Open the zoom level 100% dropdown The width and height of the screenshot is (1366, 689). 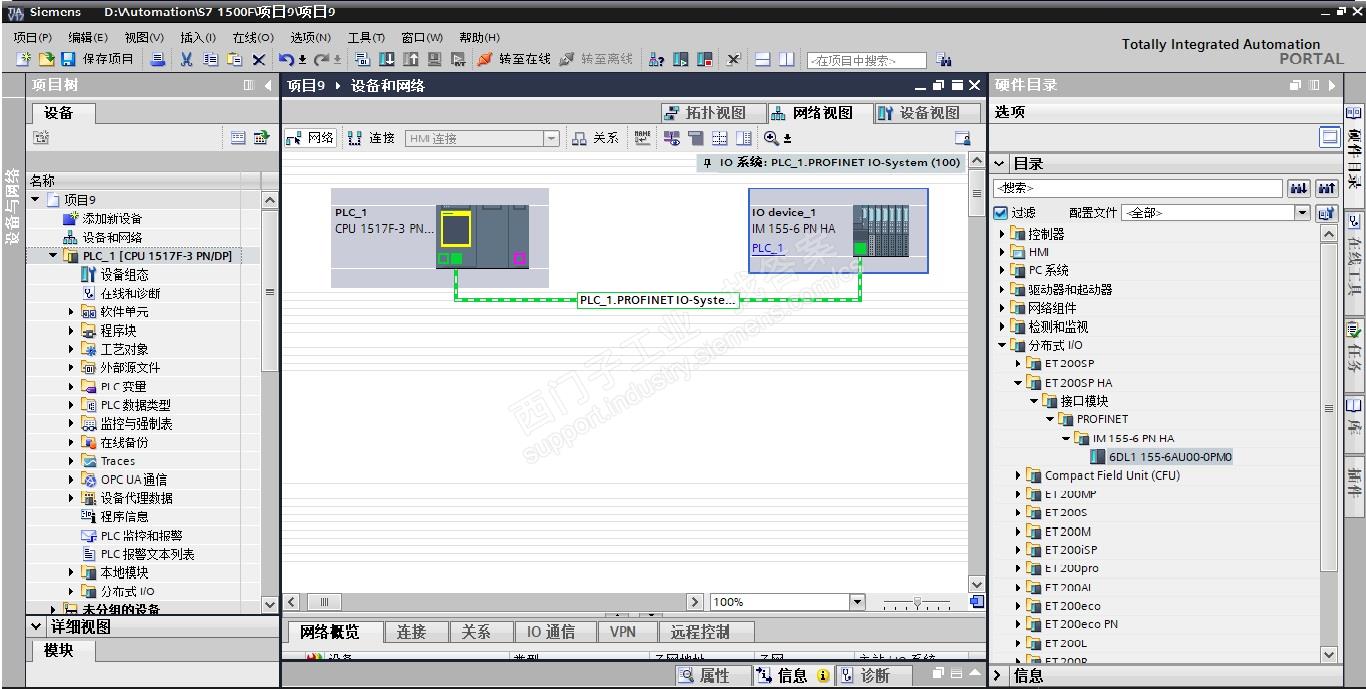click(x=857, y=602)
